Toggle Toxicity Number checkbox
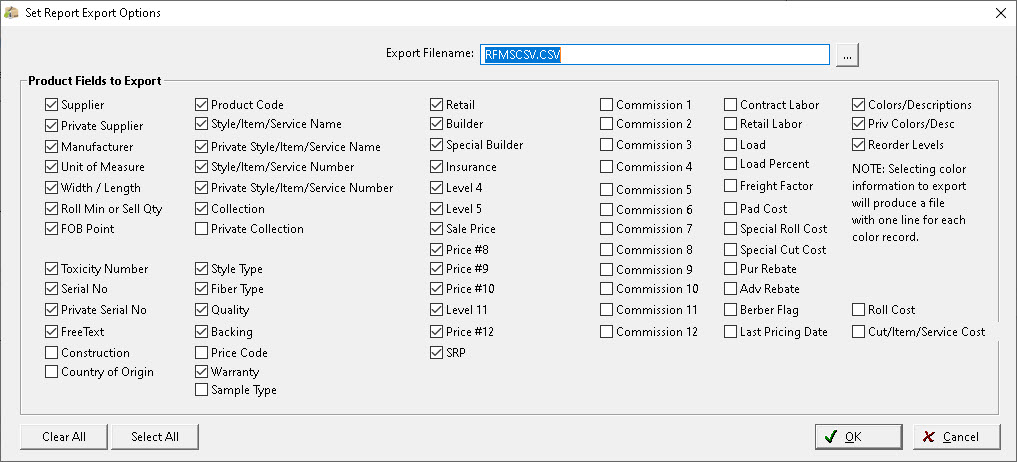This screenshot has height=462, width=1017. tap(51, 269)
